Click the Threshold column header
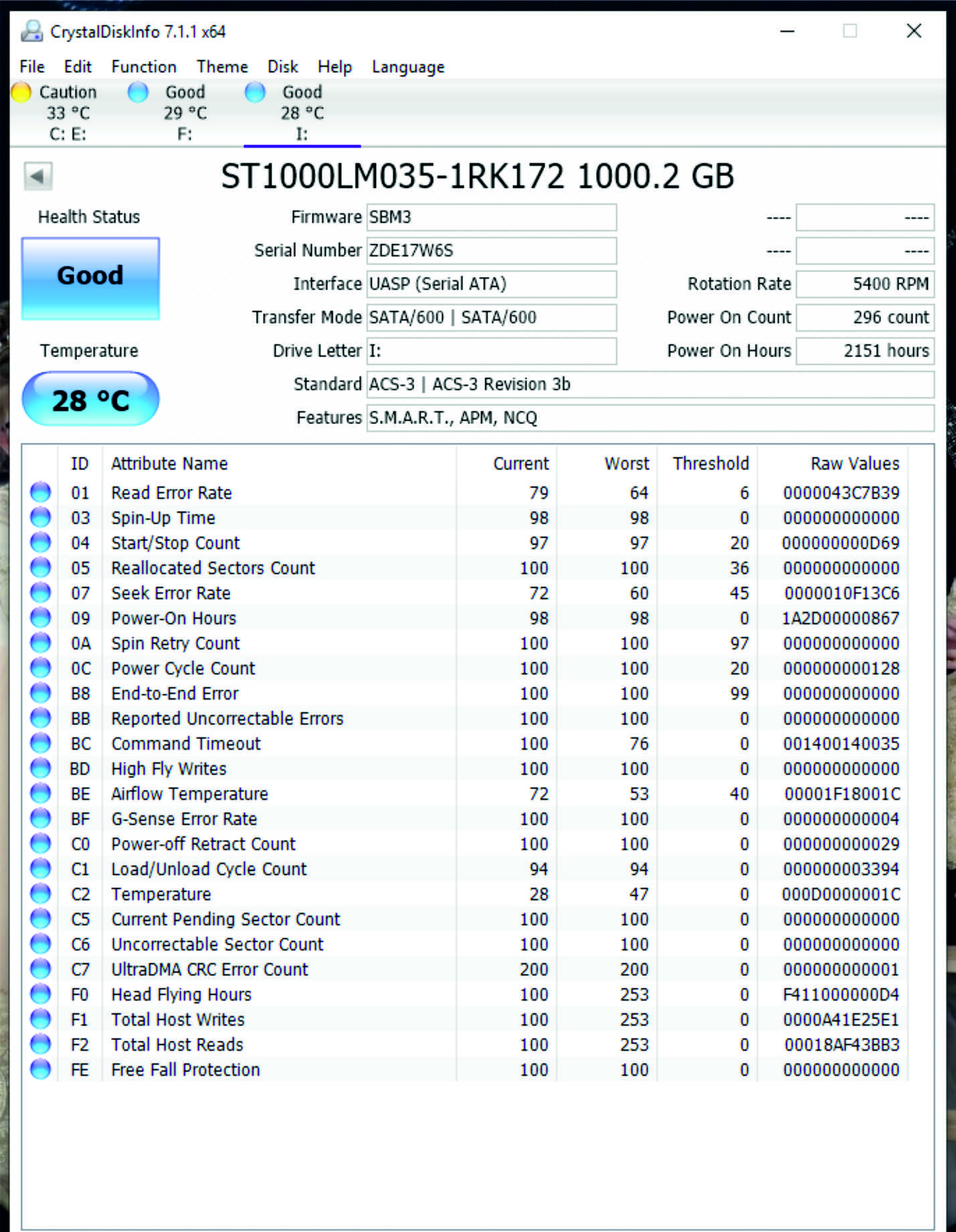 (x=710, y=464)
